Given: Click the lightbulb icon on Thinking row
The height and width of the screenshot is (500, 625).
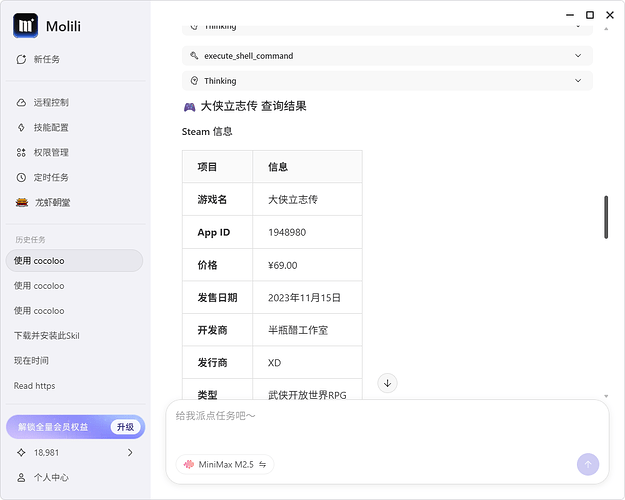Looking at the screenshot, I should coord(194,81).
